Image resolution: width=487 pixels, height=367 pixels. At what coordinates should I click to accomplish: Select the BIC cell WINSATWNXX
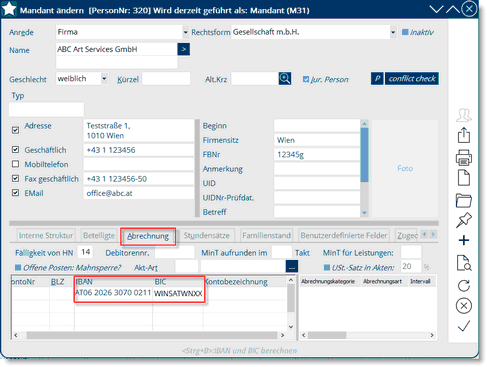[x=178, y=293]
